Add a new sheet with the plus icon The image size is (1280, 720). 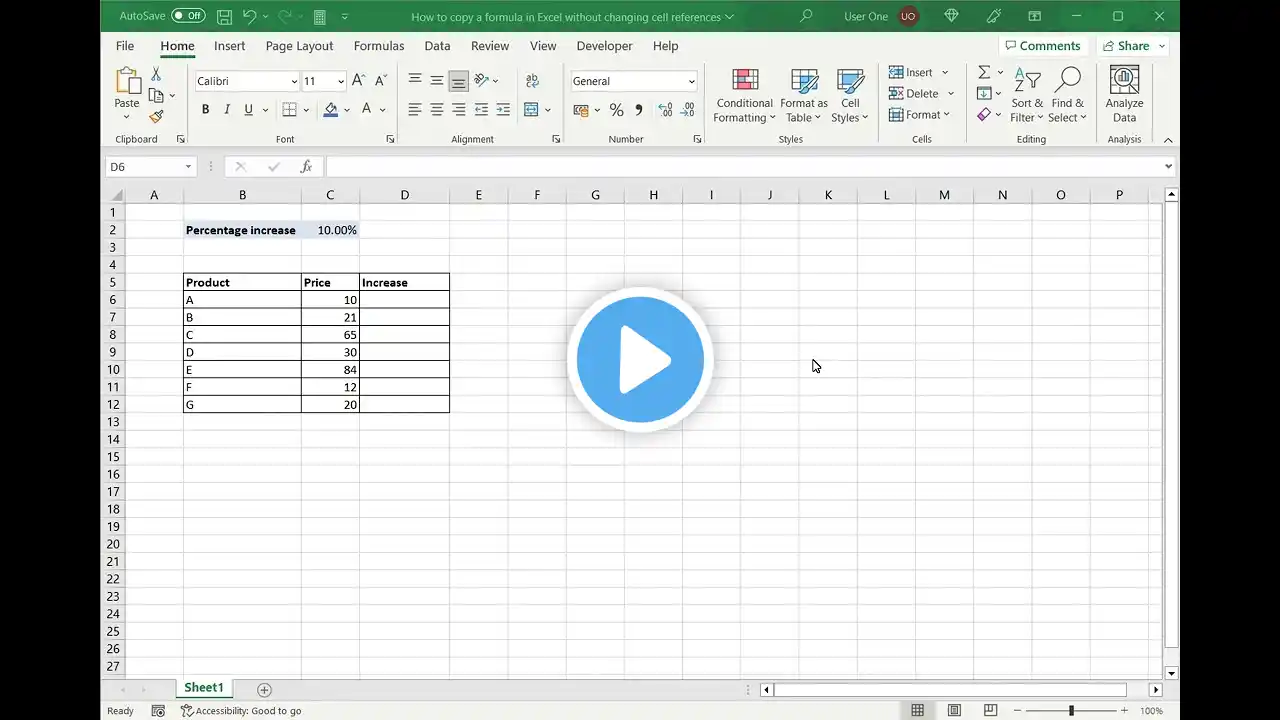coord(264,689)
